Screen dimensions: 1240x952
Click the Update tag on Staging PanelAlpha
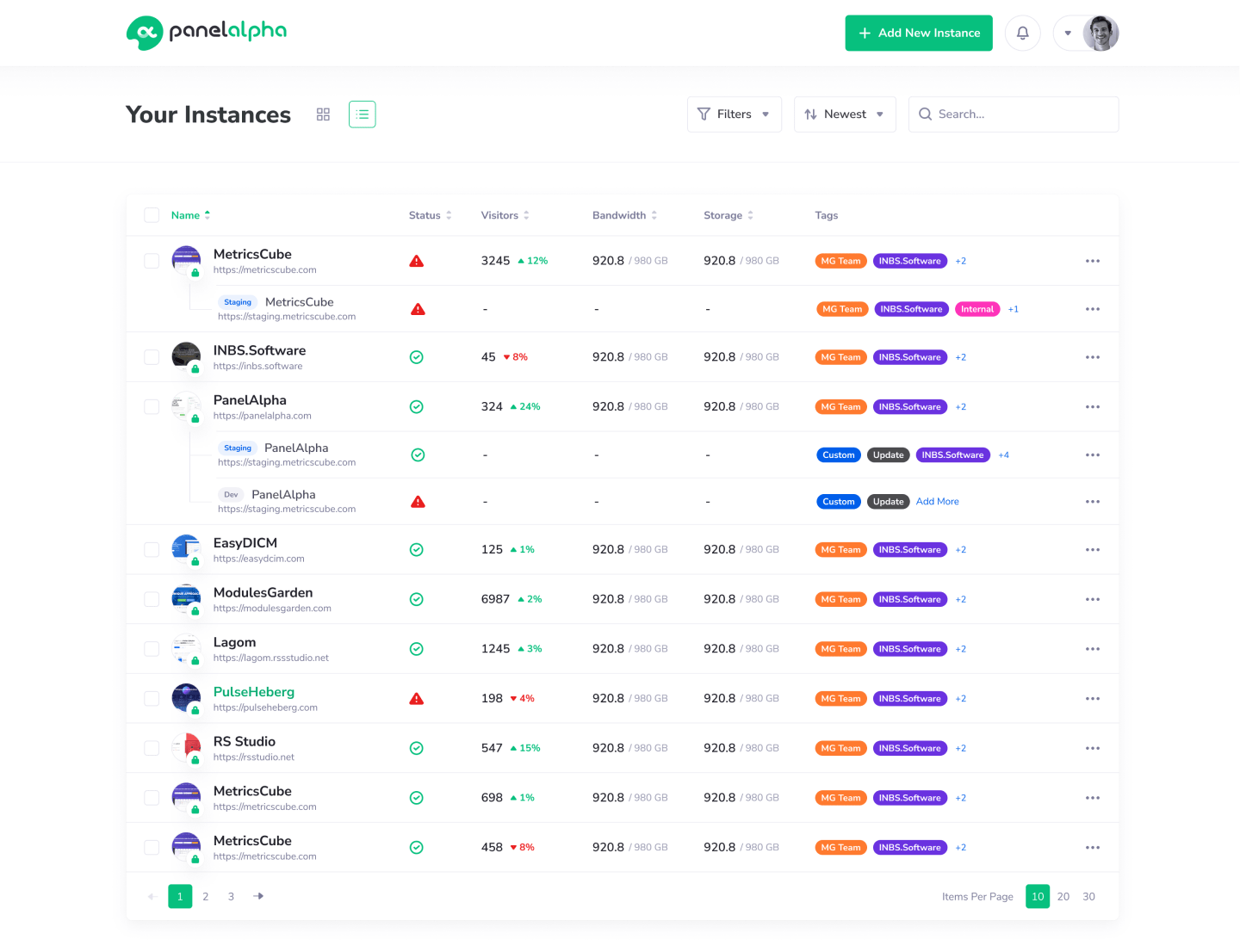(888, 455)
